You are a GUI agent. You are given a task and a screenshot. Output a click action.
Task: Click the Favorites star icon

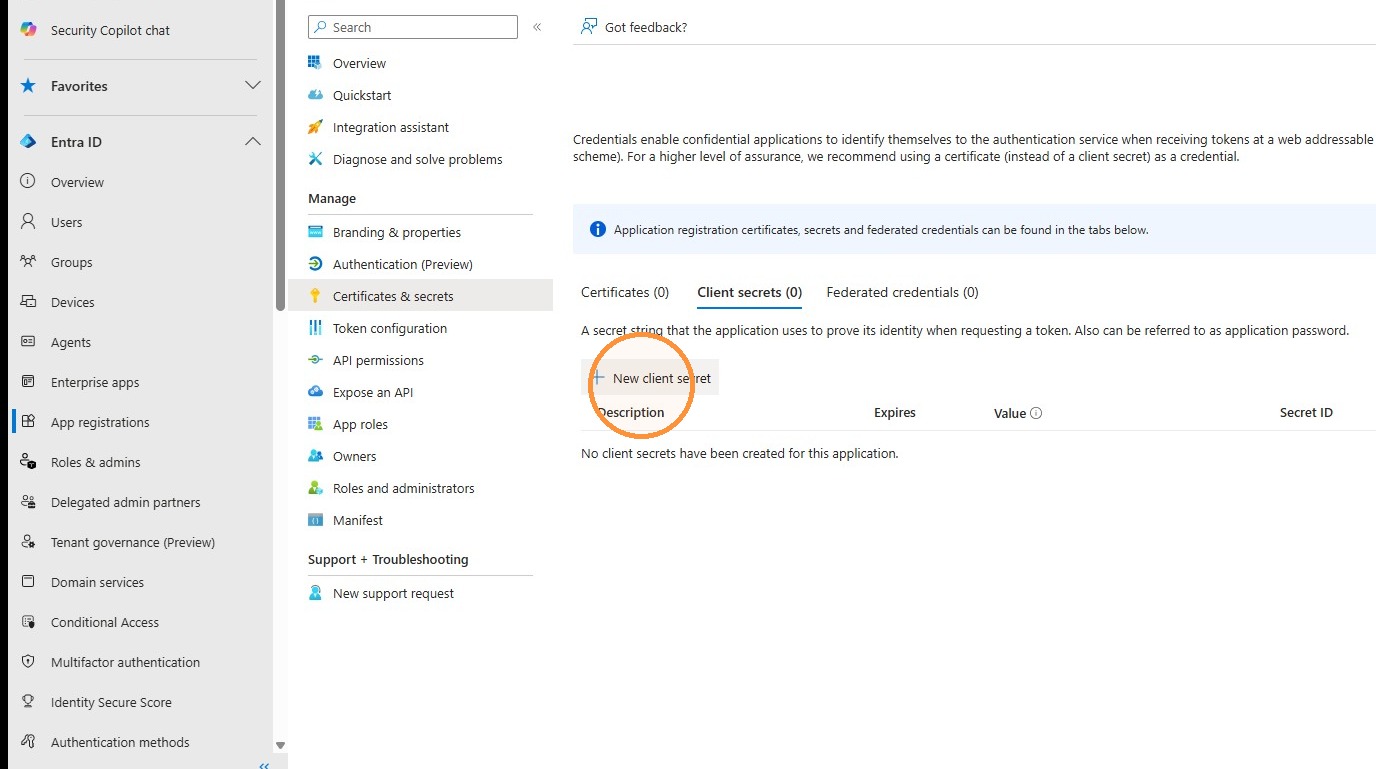28,86
